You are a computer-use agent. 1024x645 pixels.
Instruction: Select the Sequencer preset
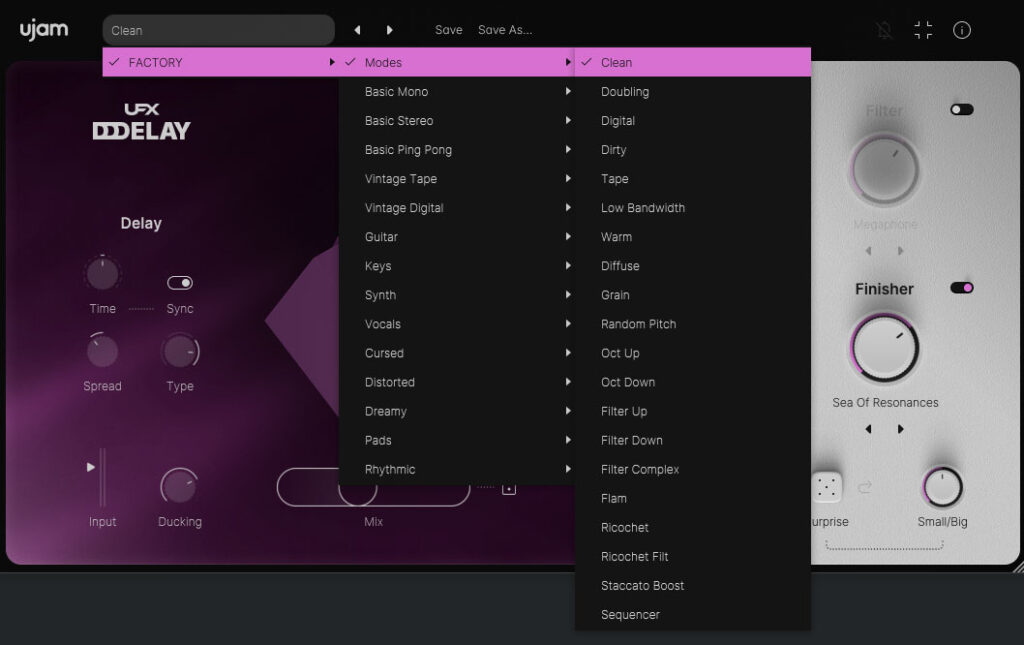pyautogui.click(x=692, y=614)
